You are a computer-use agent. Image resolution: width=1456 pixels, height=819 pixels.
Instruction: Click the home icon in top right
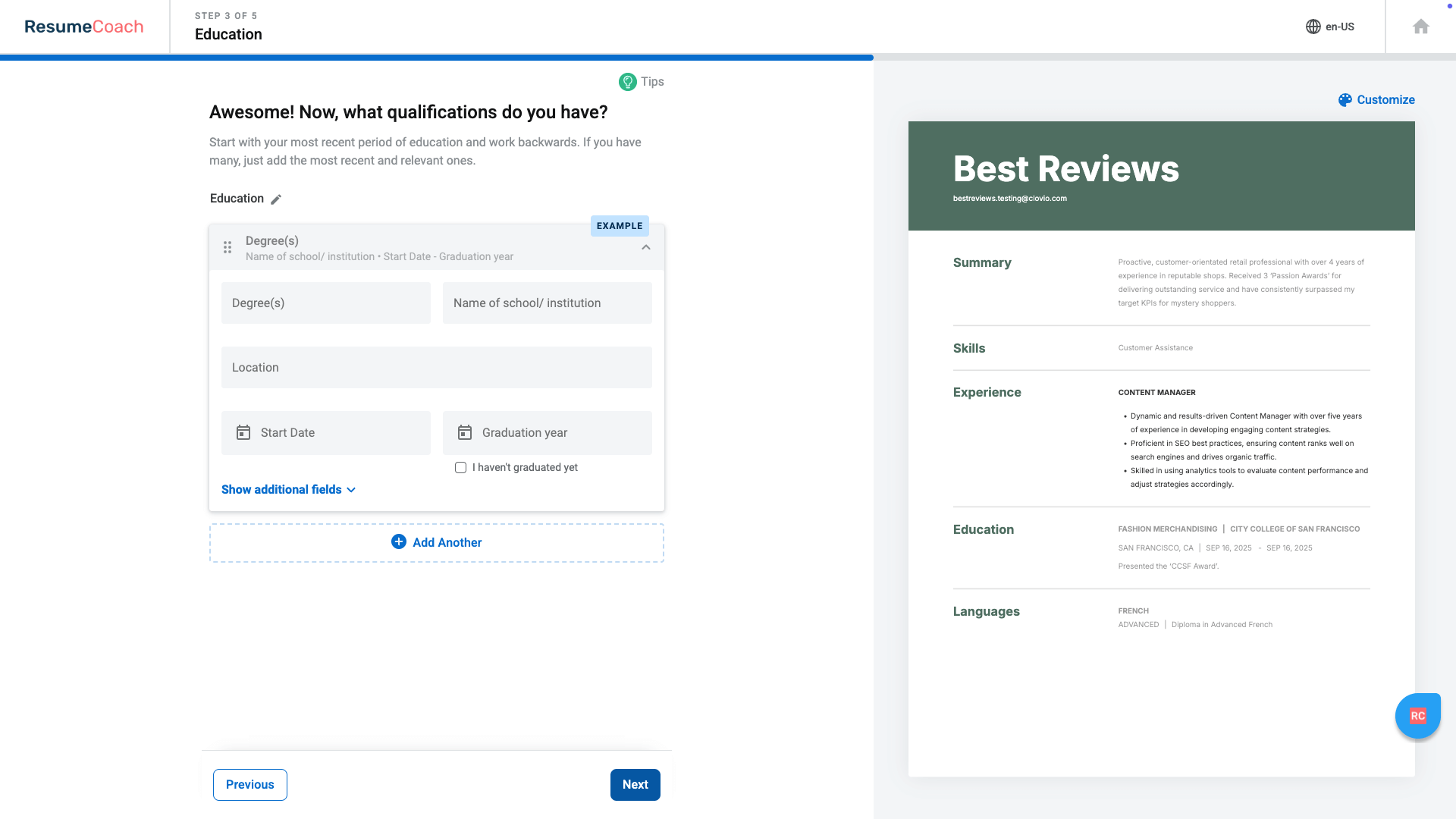[1421, 26]
